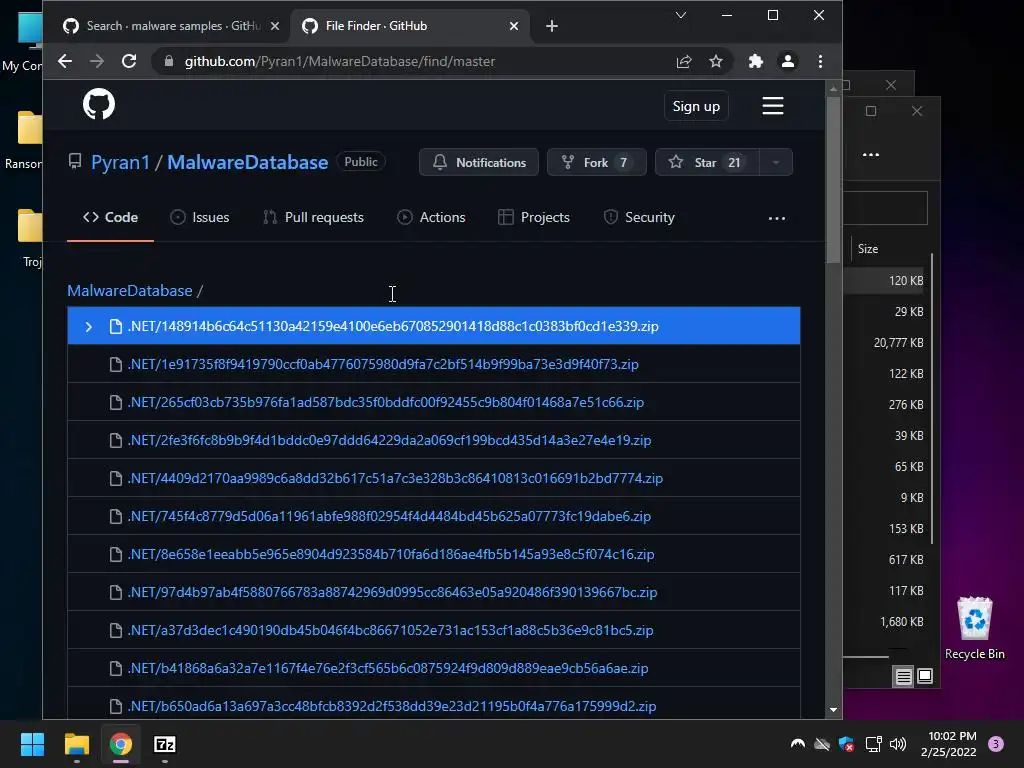This screenshot has height=768, width=1024.
Task: Reload the page with refresh icon
Action: (129, 61)
